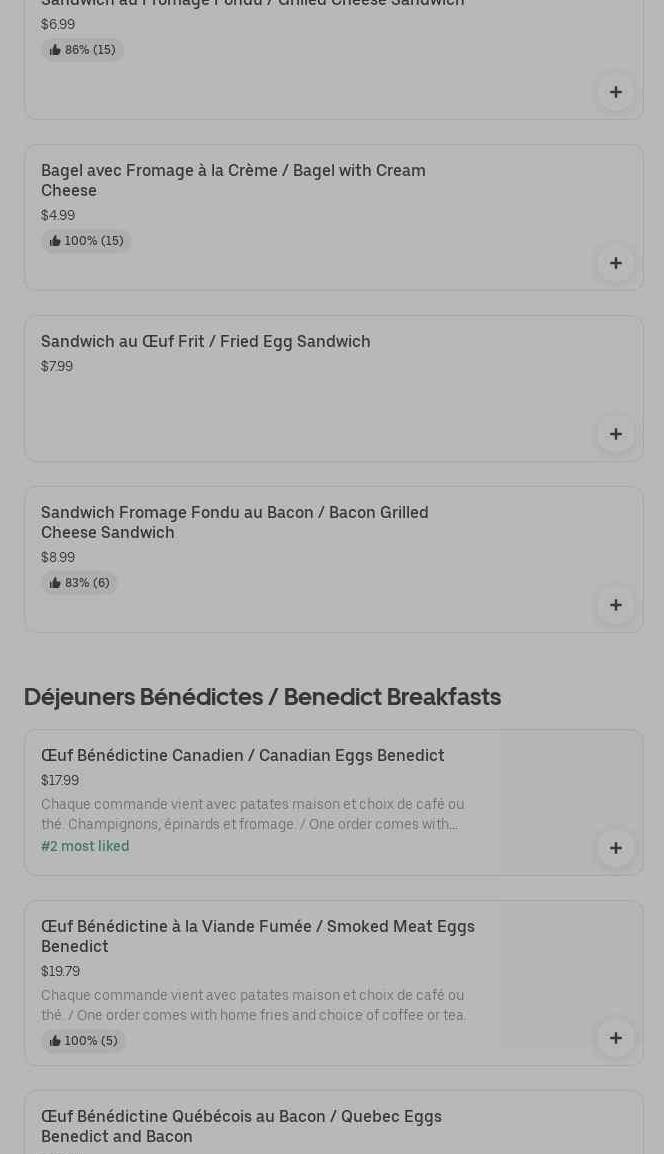Open Sandwich au Œuf Frit item details
This screenshot has height=1154, width=664.
click(205, 341)
